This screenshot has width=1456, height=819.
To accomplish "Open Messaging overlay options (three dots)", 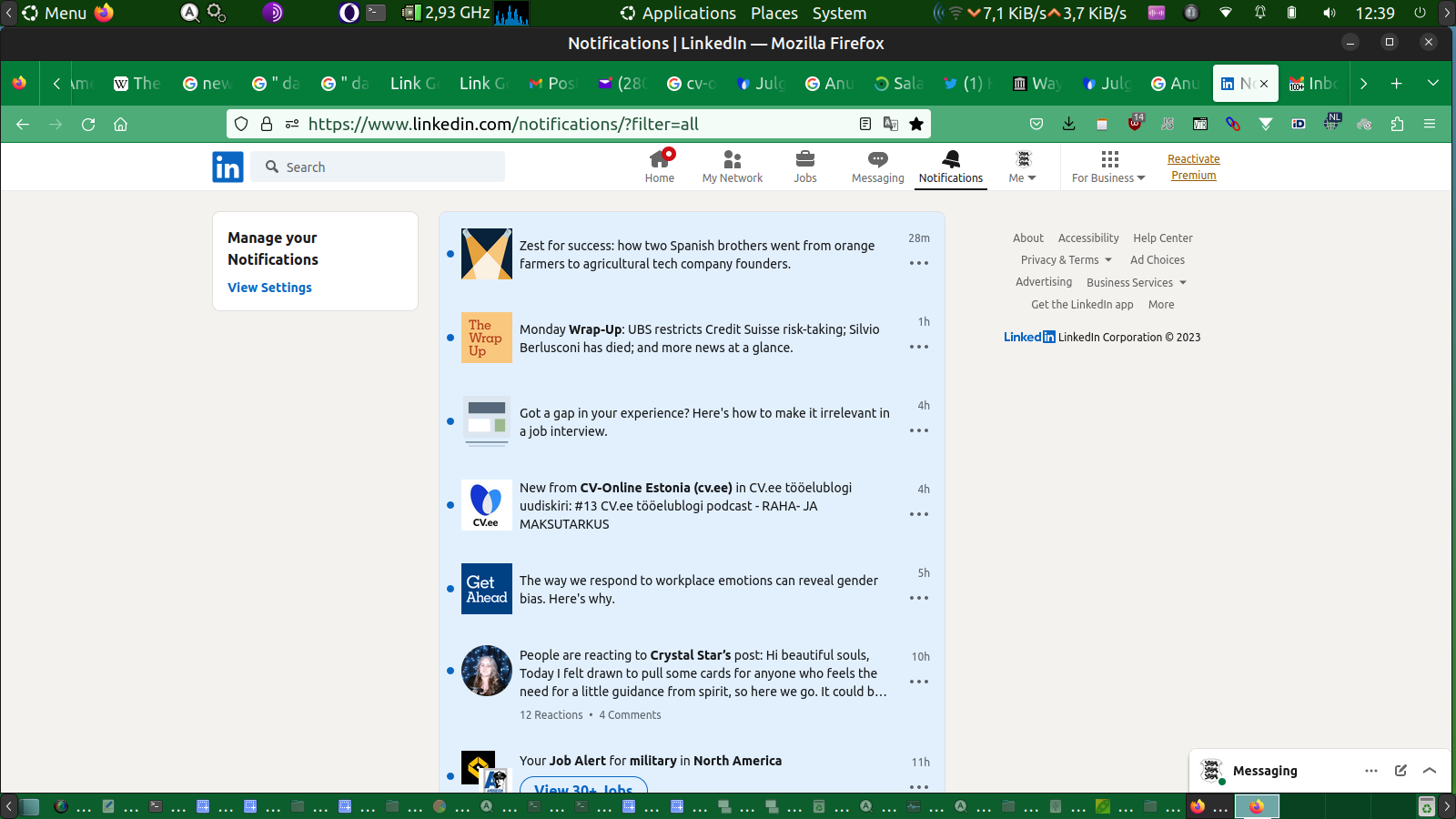I will 1371,771.
